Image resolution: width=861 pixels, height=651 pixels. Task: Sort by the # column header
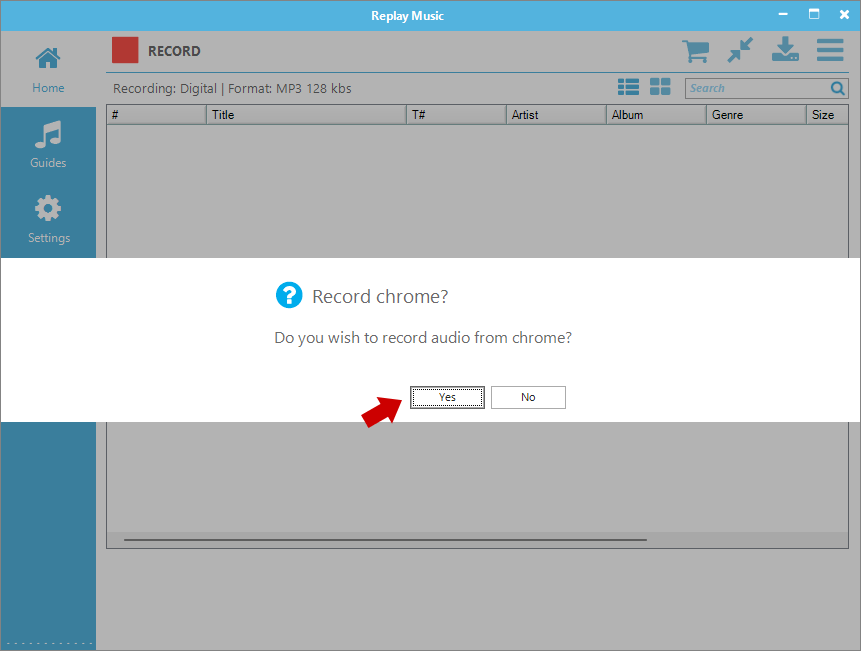pyautogui.click(x=156, y=115)
